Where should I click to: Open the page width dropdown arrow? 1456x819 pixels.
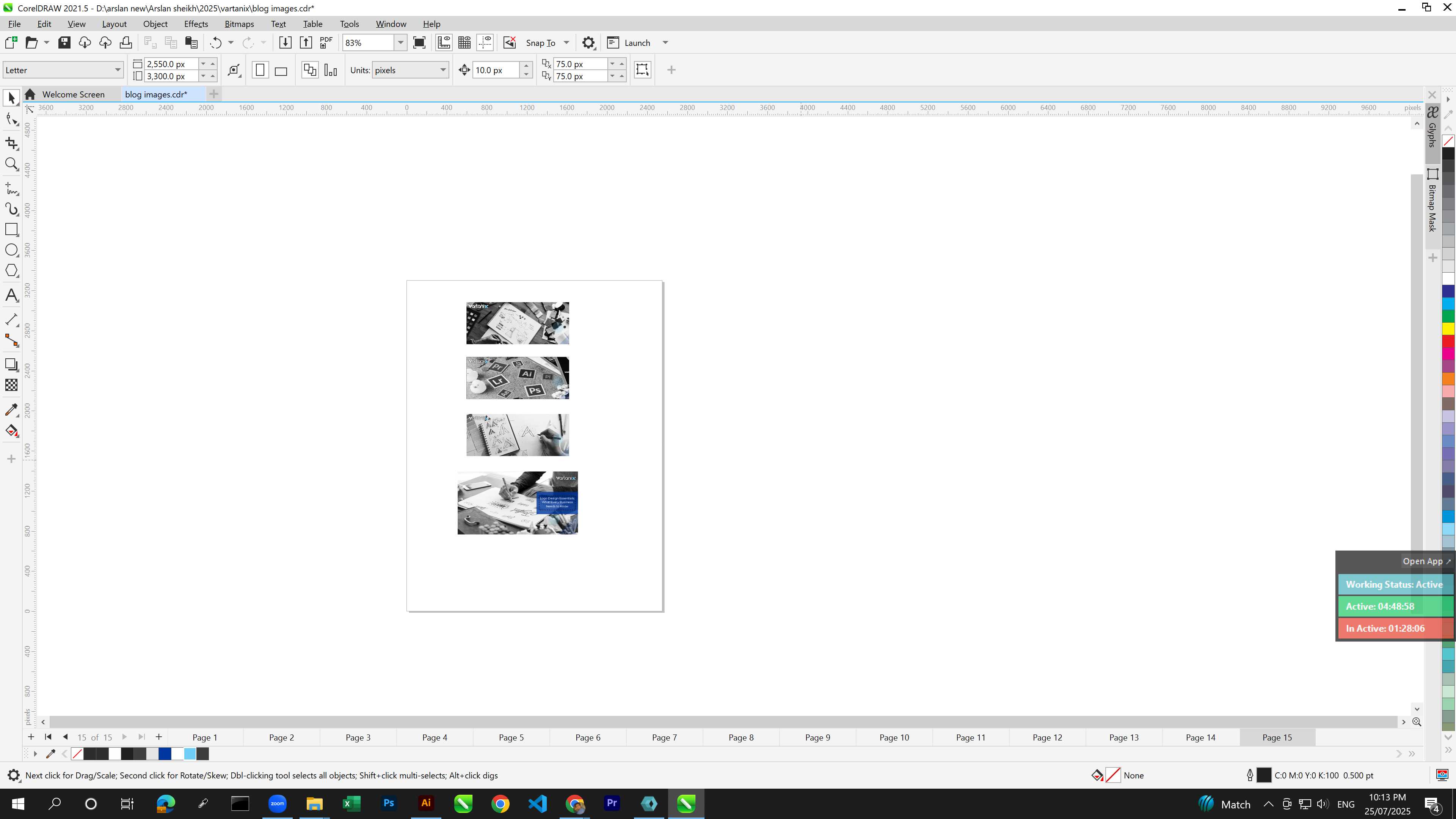pos(203,64)
